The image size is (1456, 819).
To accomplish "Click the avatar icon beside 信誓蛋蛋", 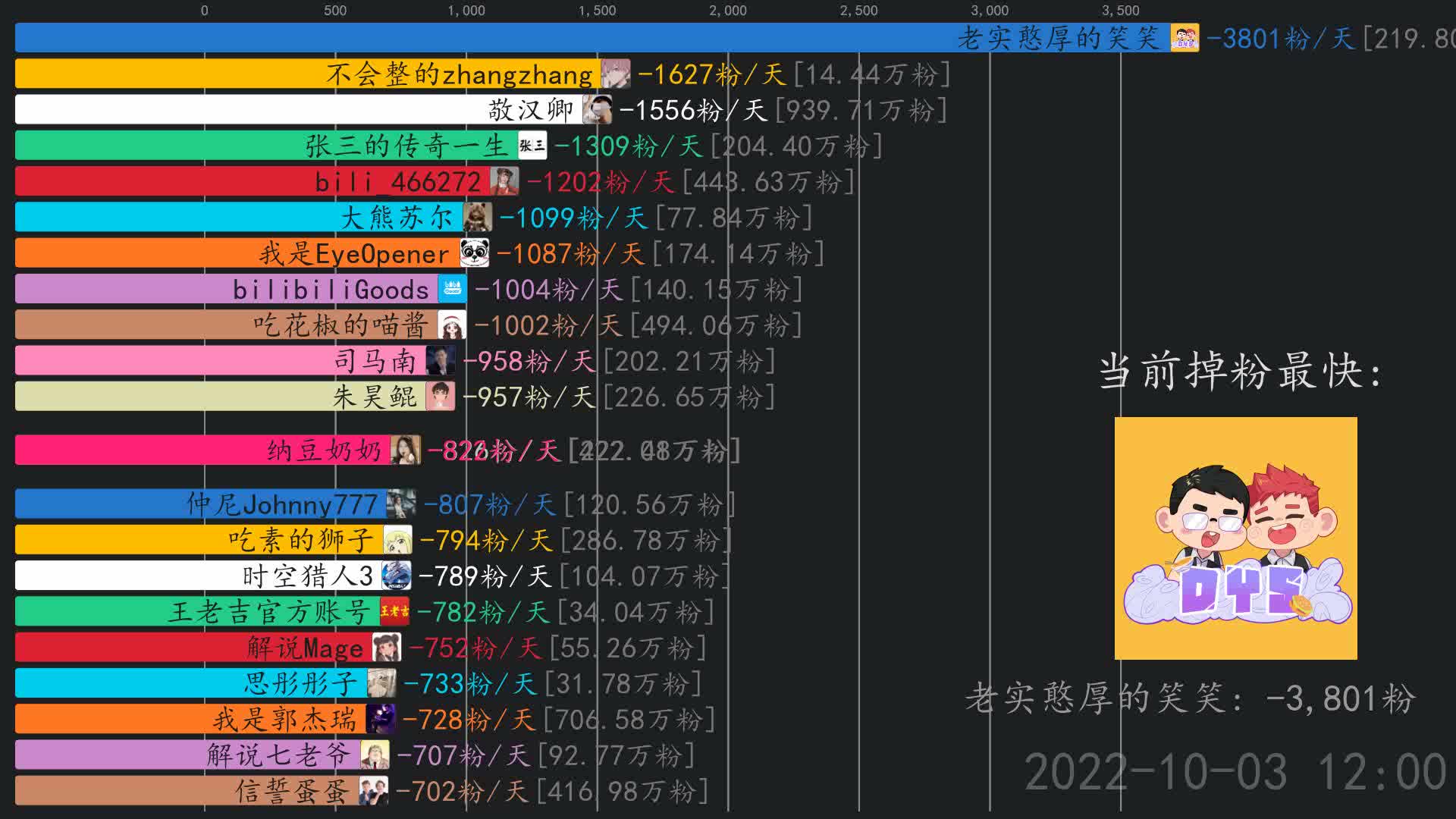I will pos(374,790).
